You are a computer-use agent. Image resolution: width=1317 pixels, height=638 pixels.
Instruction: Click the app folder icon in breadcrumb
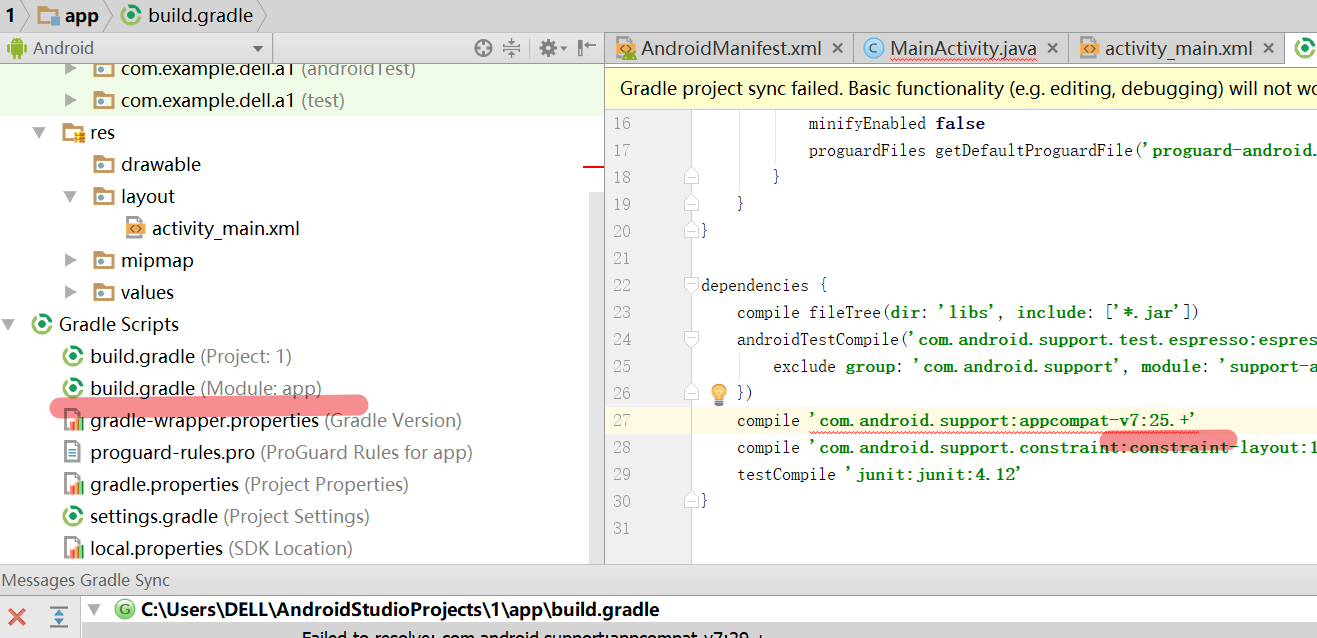pyautogui.click(x=49, y=15)
